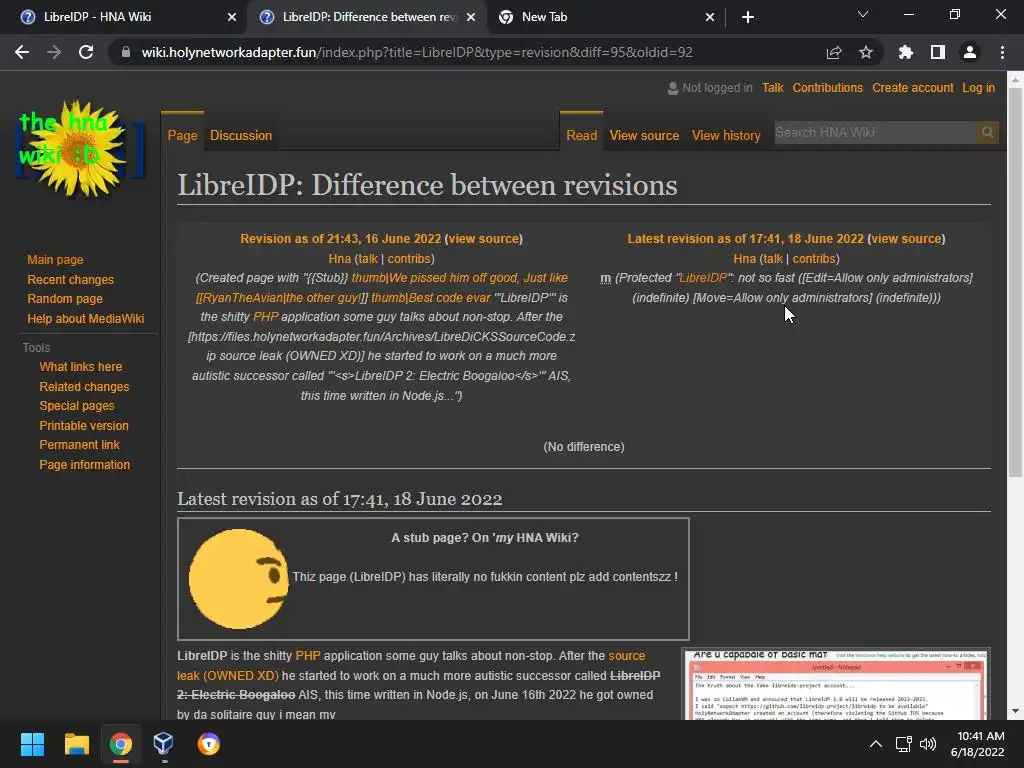1024x768 pixels.
Task: Open the View source tab
Action: click(644, 135)
